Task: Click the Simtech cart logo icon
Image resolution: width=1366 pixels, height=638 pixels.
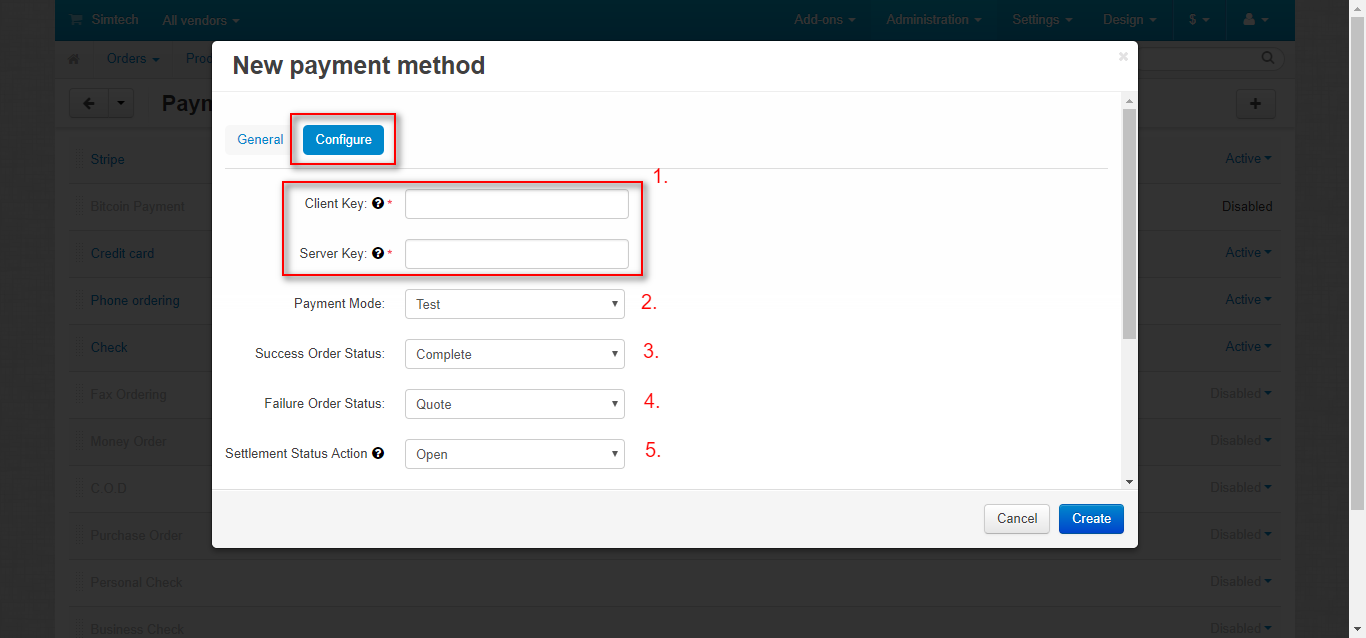Action: click(76, 20)
